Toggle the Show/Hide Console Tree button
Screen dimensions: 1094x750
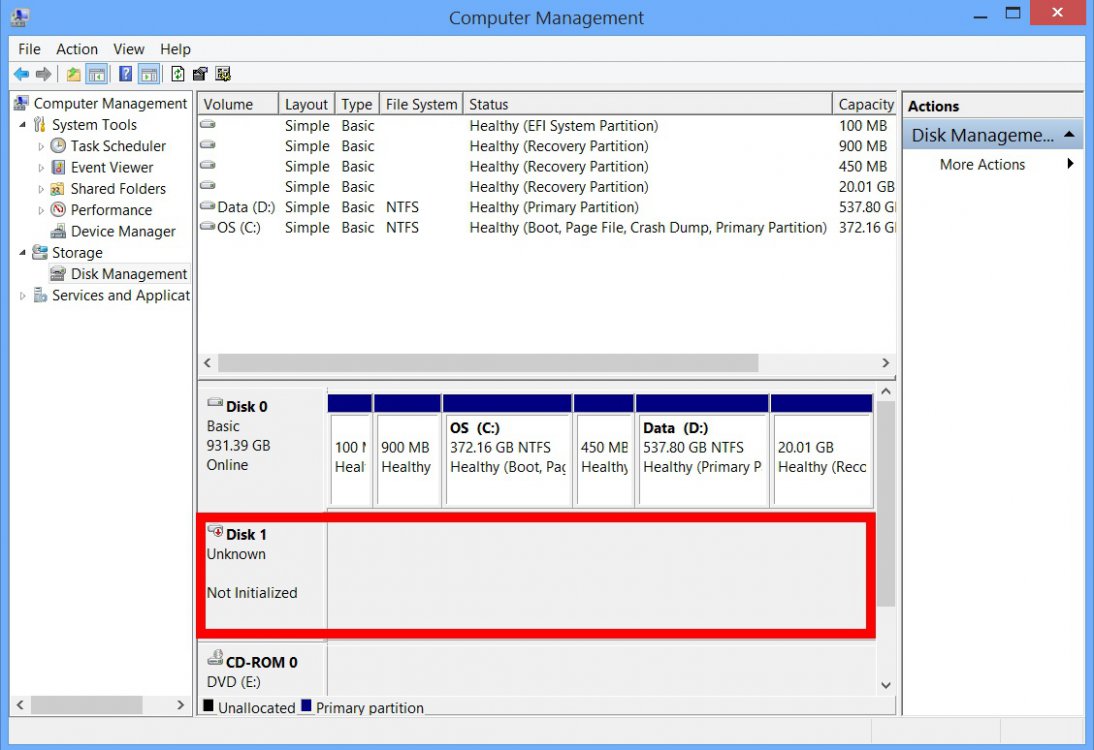pos(98,74)
